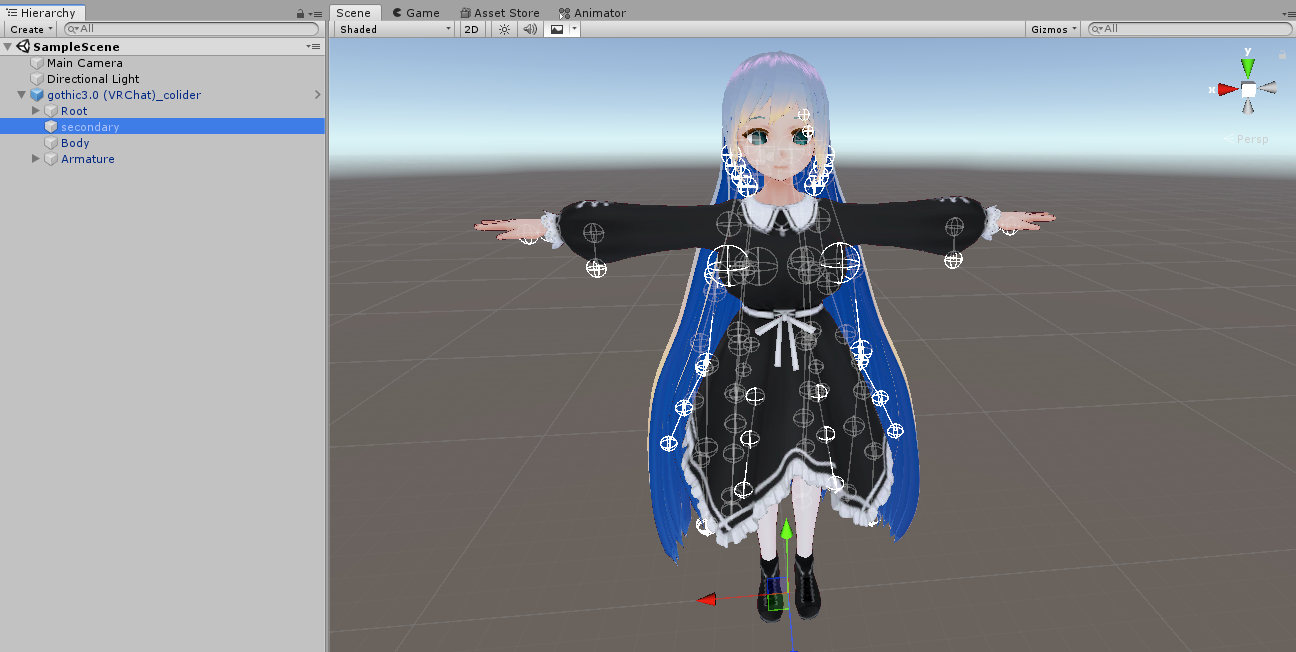Click green Y move handle arrow
Screen dimensions: 1296x652
(787, 529)
